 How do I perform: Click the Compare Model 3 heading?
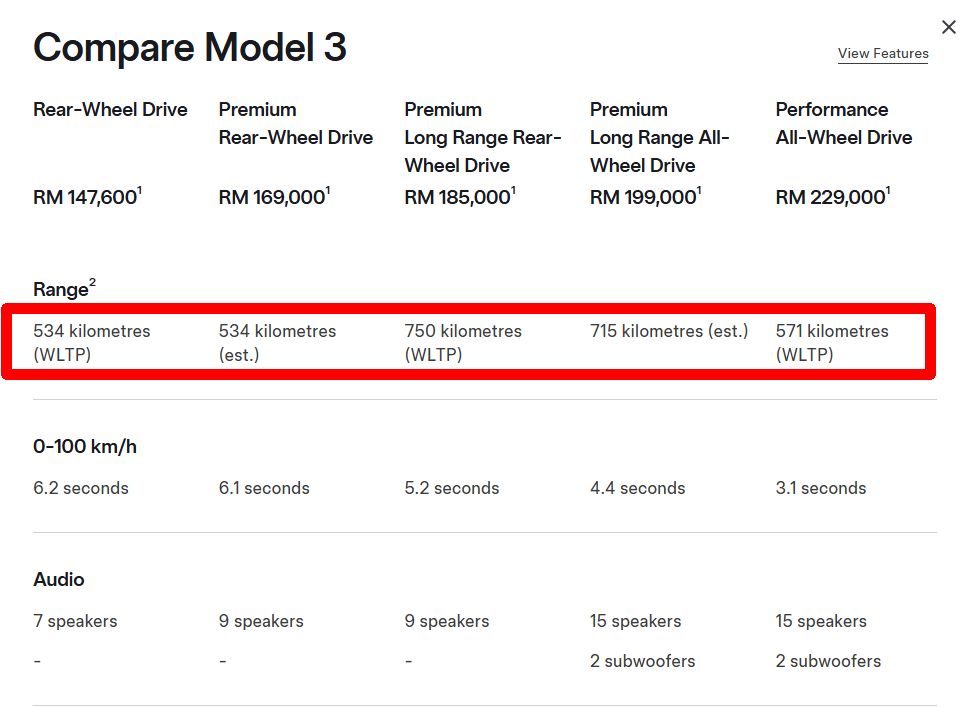point(190,47)
